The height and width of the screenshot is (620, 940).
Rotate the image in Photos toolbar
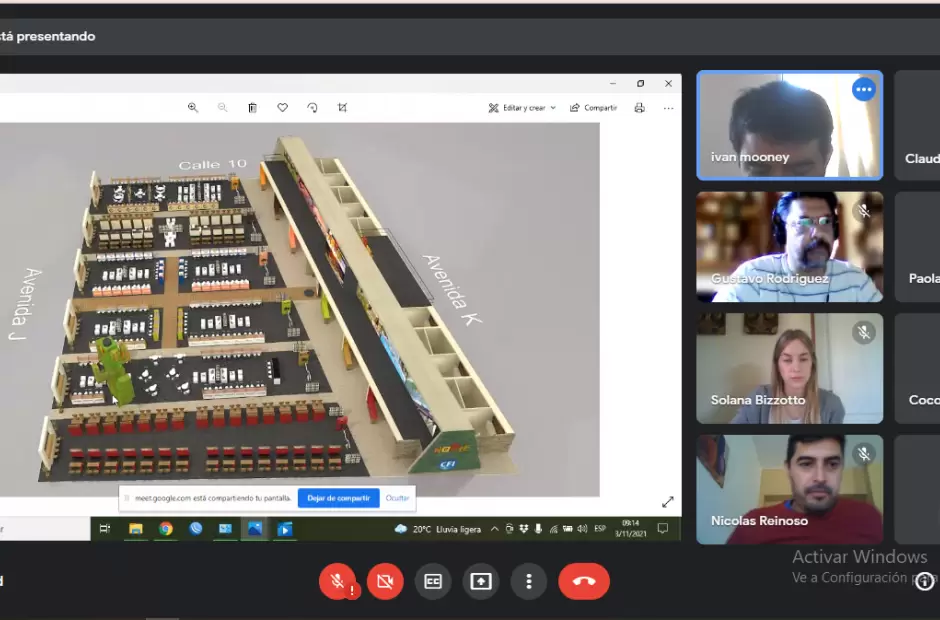pos(312,108)
